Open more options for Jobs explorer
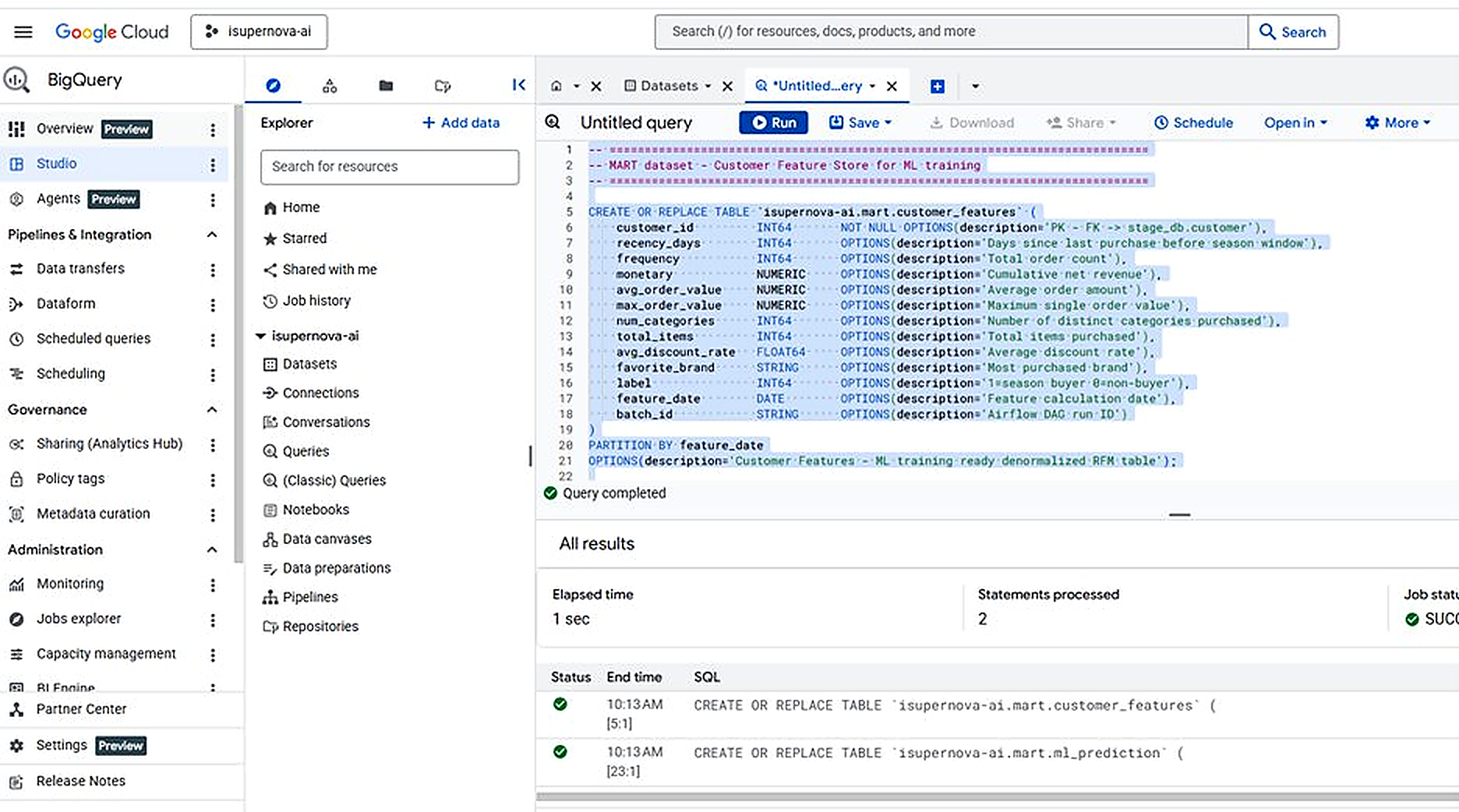 pyautogui.click(x=213, y=620)
